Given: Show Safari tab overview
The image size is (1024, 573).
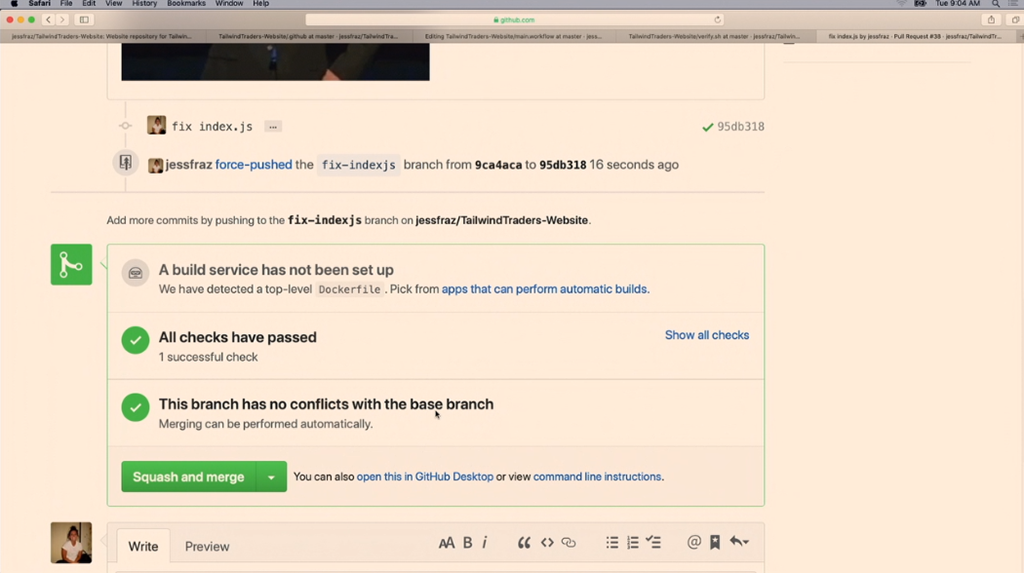Looking at the screenshot, I should pos(1016,20).
